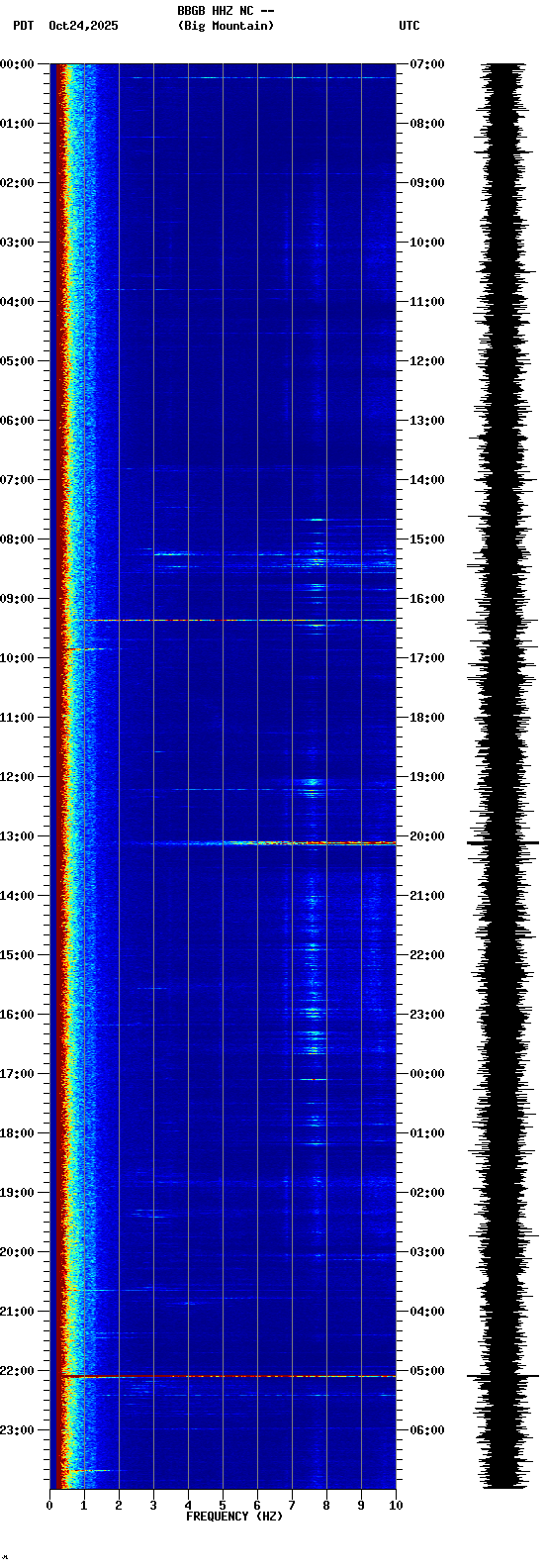
Task: Click the 11:00 label on UTC axis
Action: point(427,302)
